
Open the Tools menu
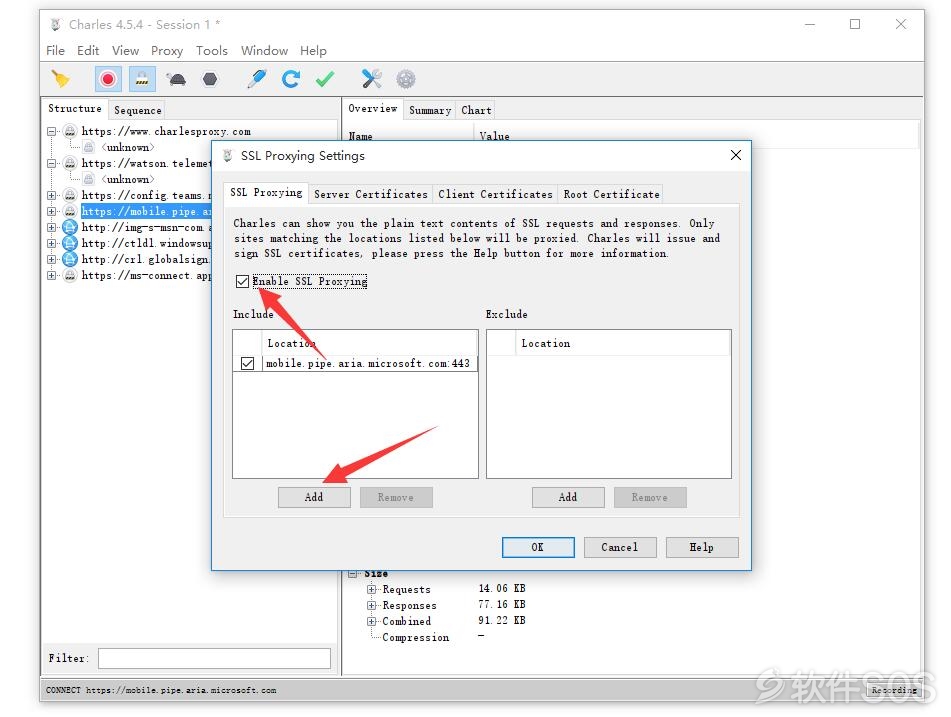tap(212, 50)
